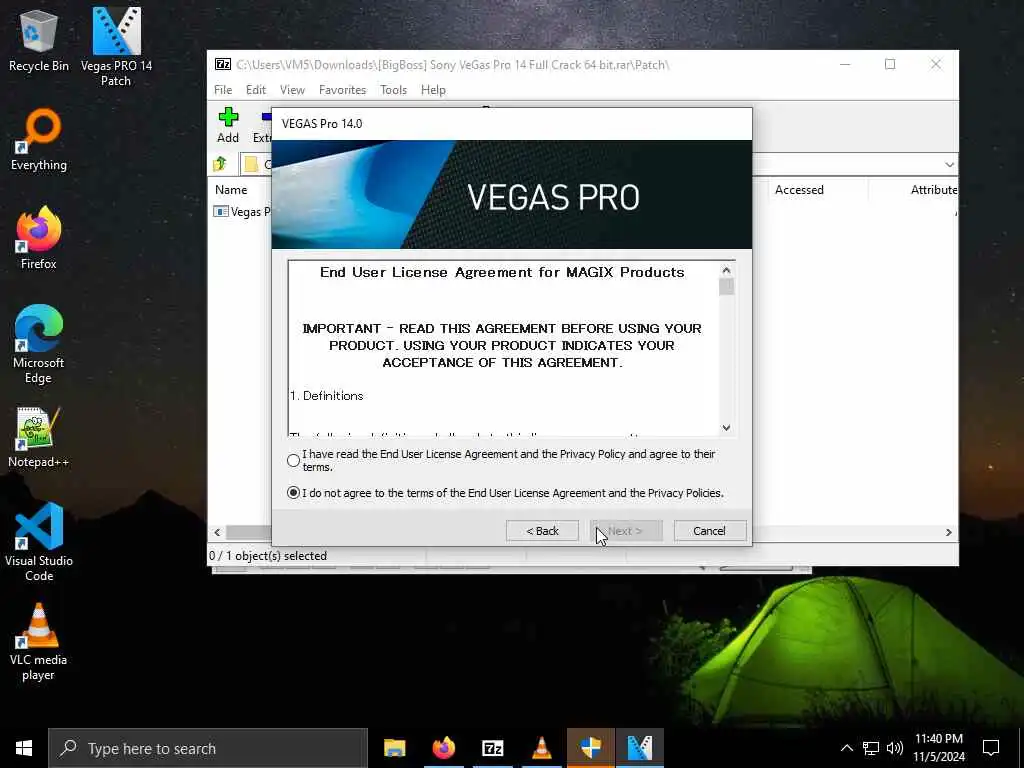Select the Microsoft Edge desktop shortcut
1024x768 pixels.
pyautogui.click(x=39, y=345)
